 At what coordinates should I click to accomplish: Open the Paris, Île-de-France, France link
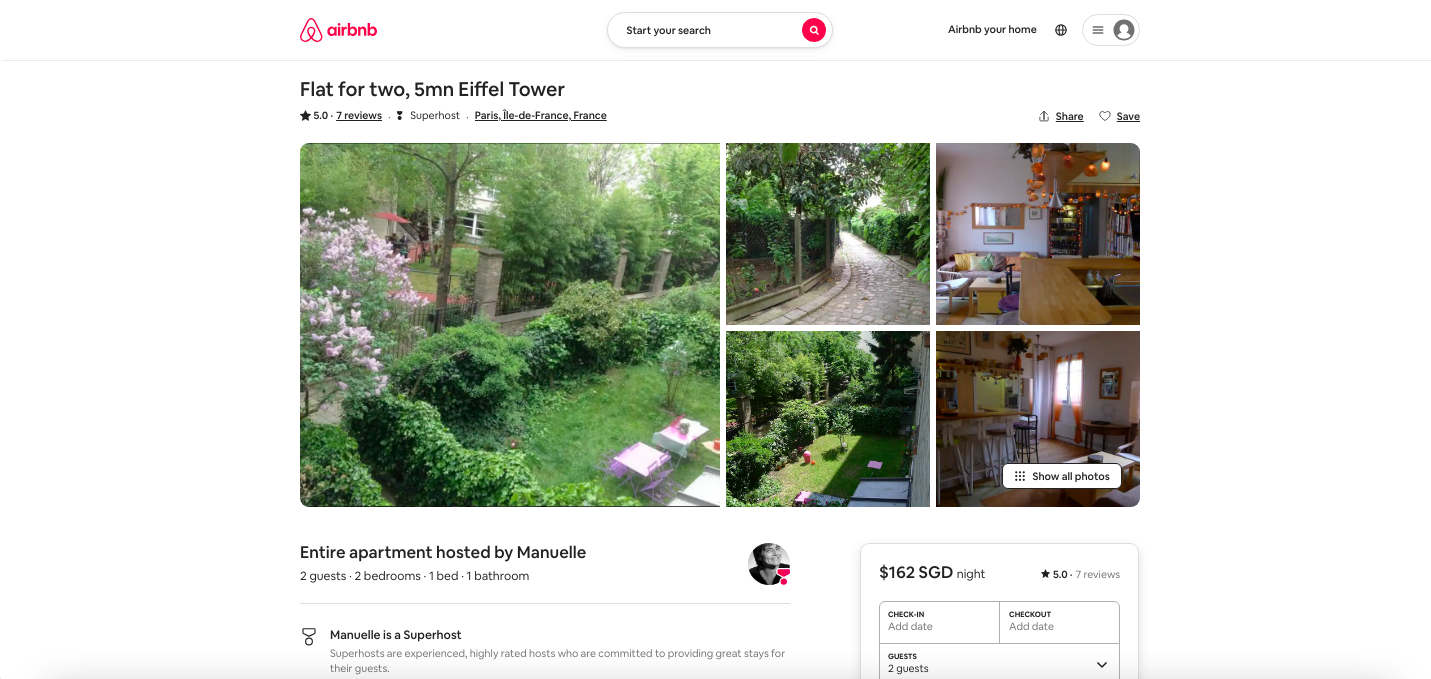coord(541,116)
